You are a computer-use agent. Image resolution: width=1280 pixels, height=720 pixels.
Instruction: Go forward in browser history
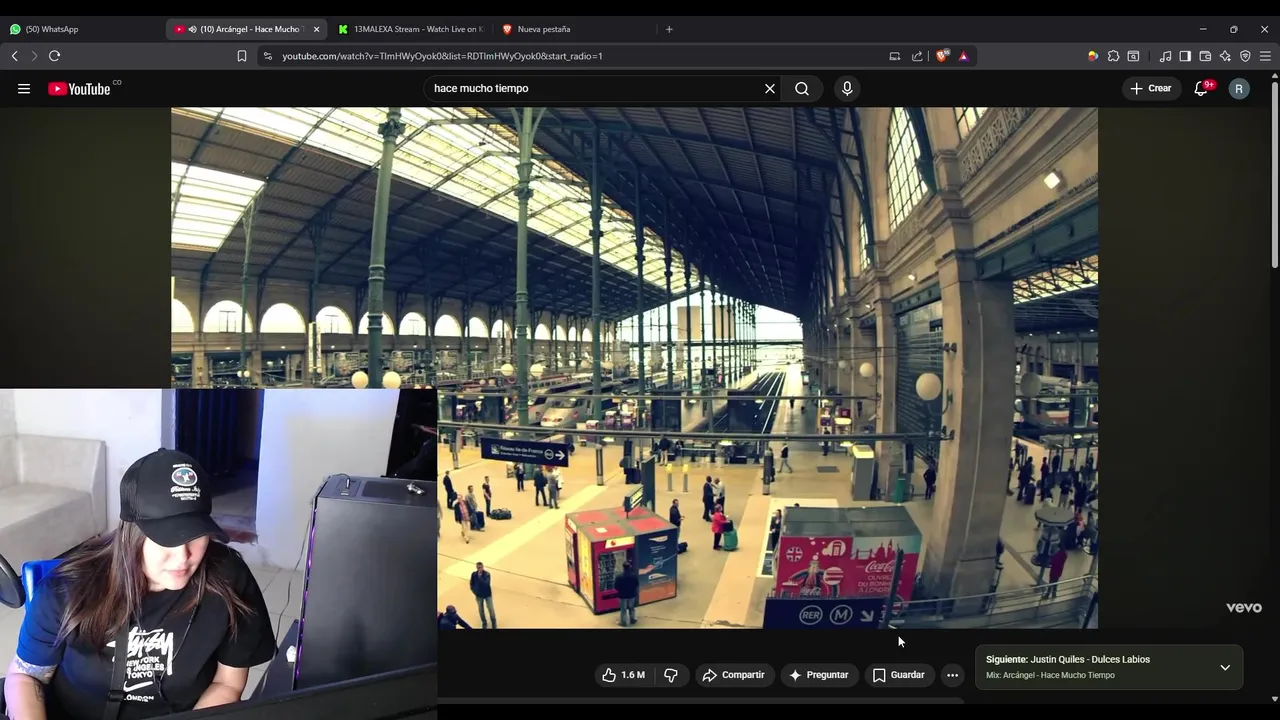click(33, 56)
